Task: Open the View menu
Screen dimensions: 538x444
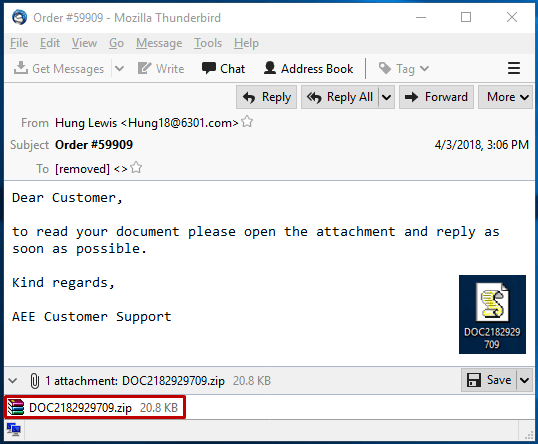Action: pyautogui.click(x=84, y=43)
